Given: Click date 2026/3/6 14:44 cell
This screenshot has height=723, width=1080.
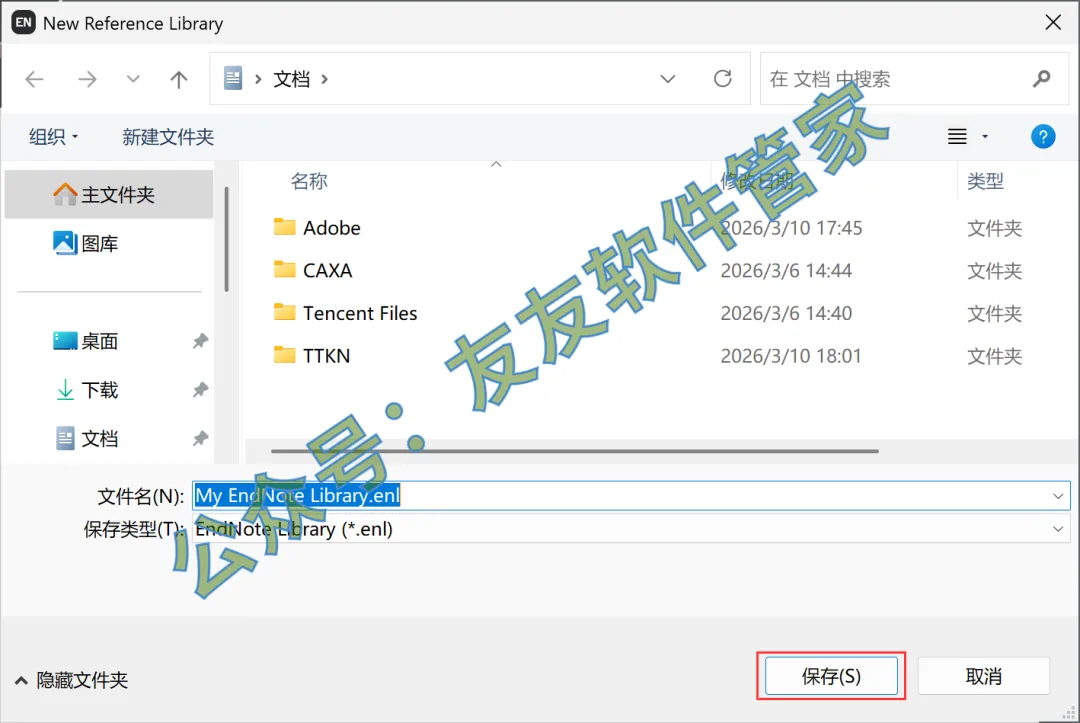Looking at the screenshot, I should click(x=786, y=271).
